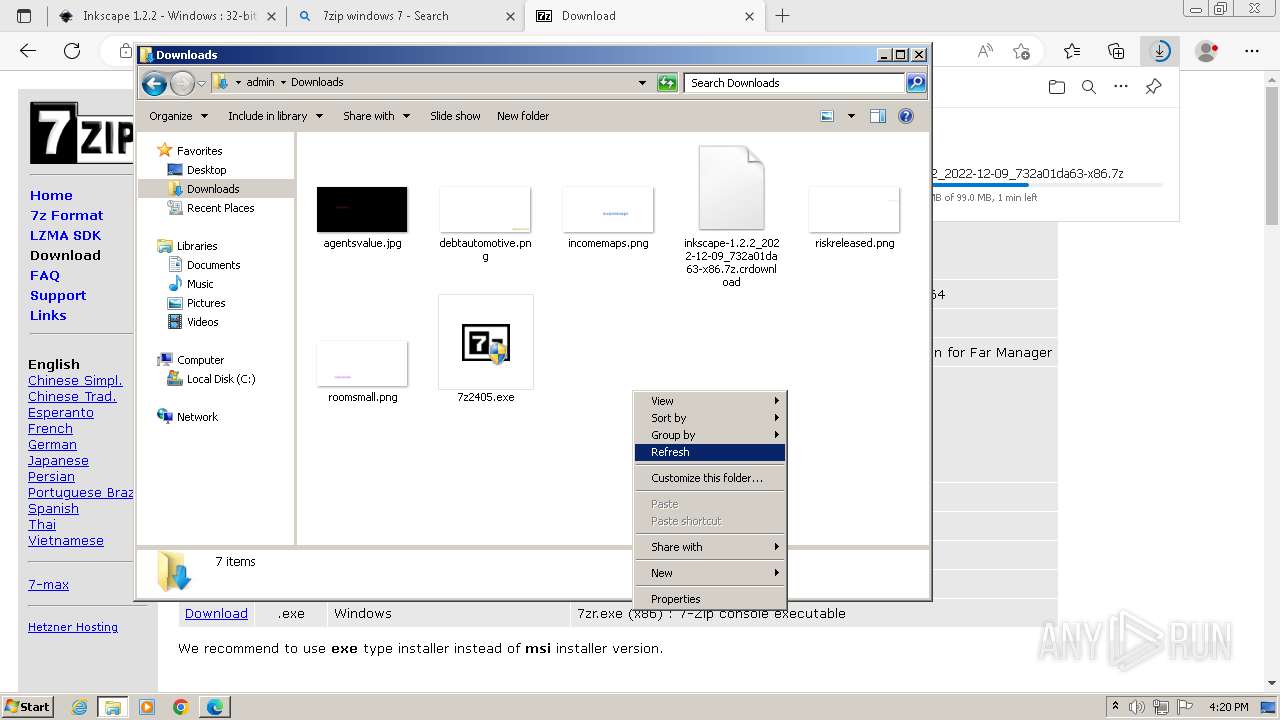
Task: Click the Hetzner Hosting link
Action: click(x=73, y=627)
